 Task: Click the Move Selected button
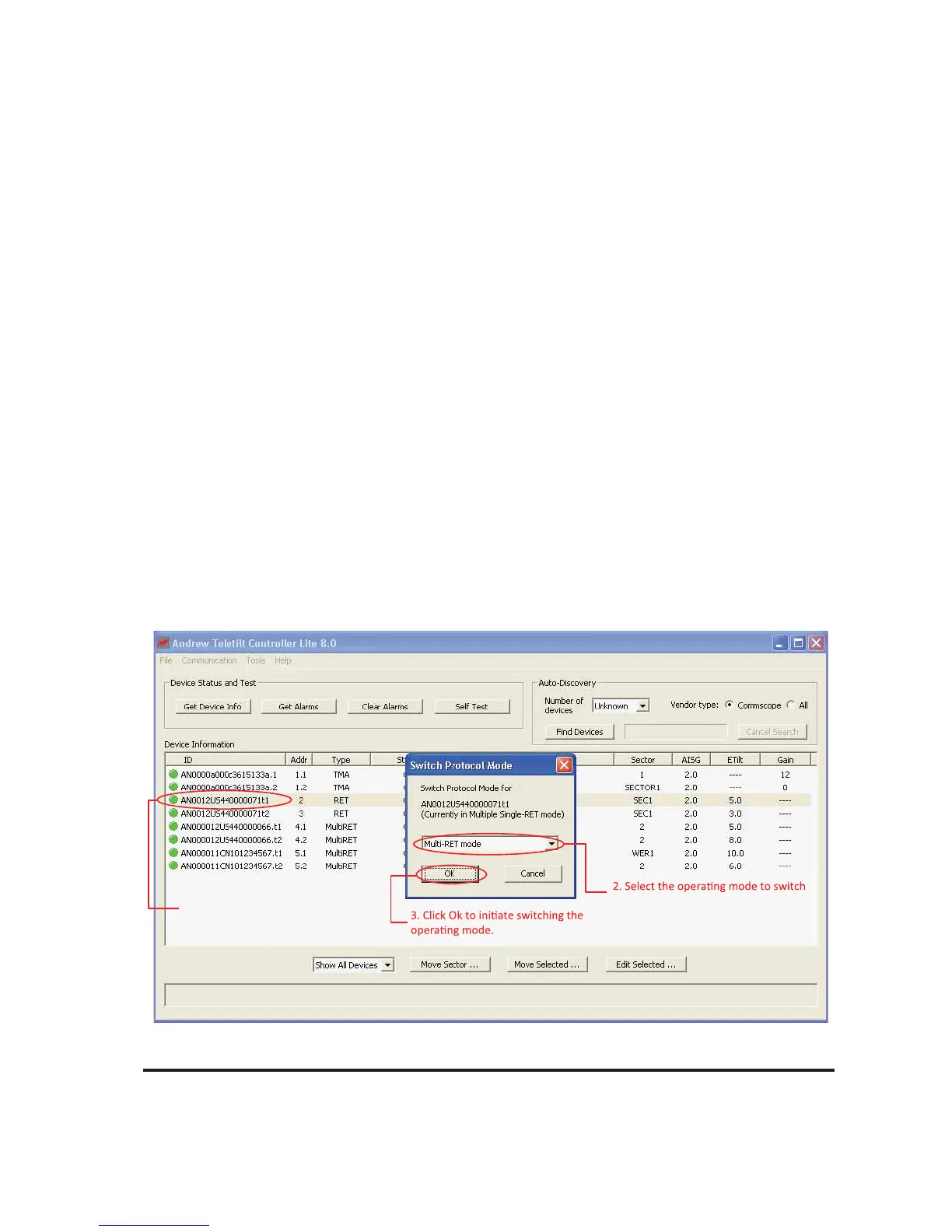(547, 964)
